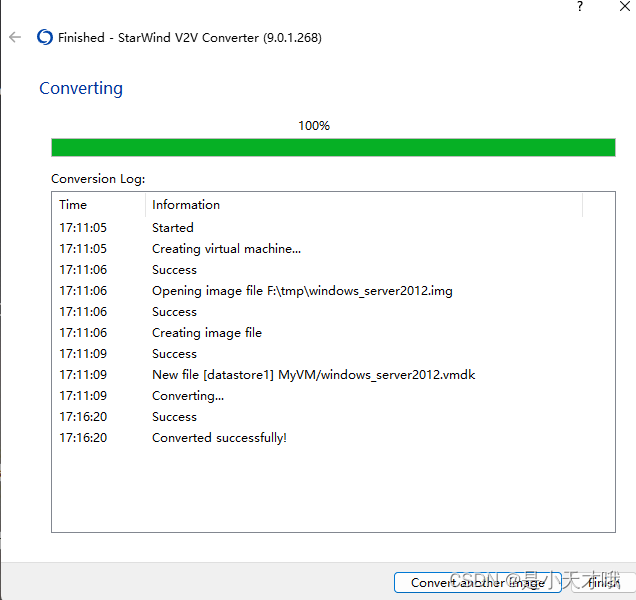Click the 100% progress label
636x600 pixels.
coord(314,126)
